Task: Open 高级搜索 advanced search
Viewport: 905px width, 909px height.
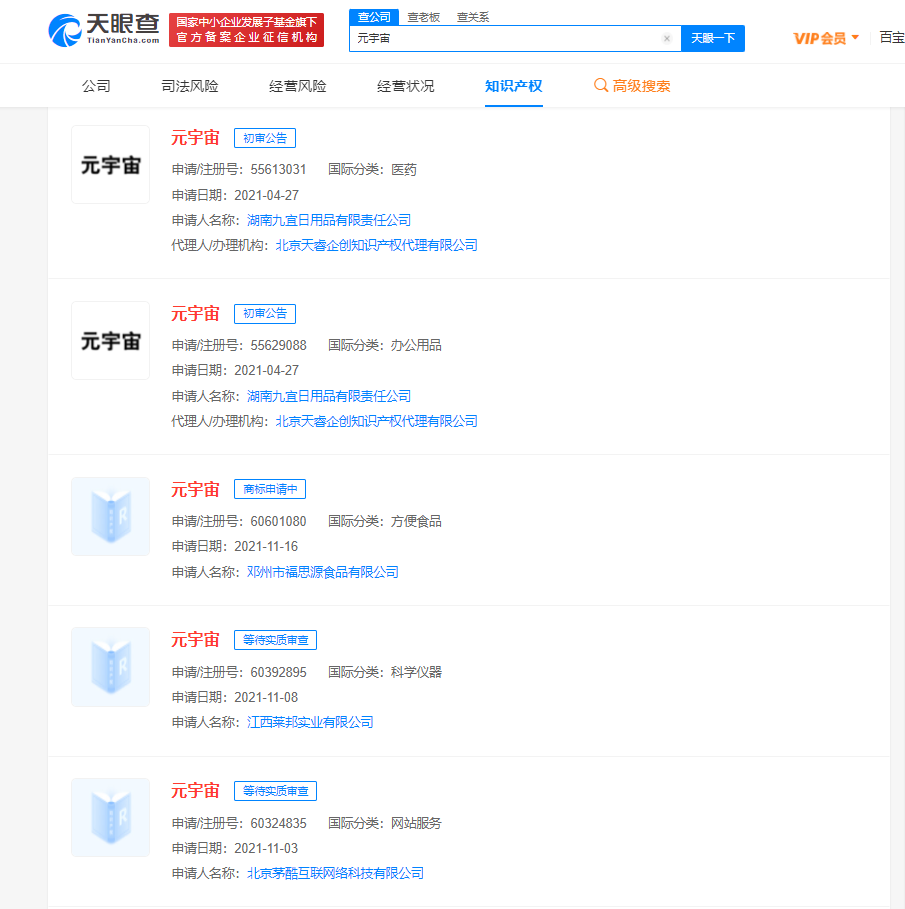Action: point(641,86)
